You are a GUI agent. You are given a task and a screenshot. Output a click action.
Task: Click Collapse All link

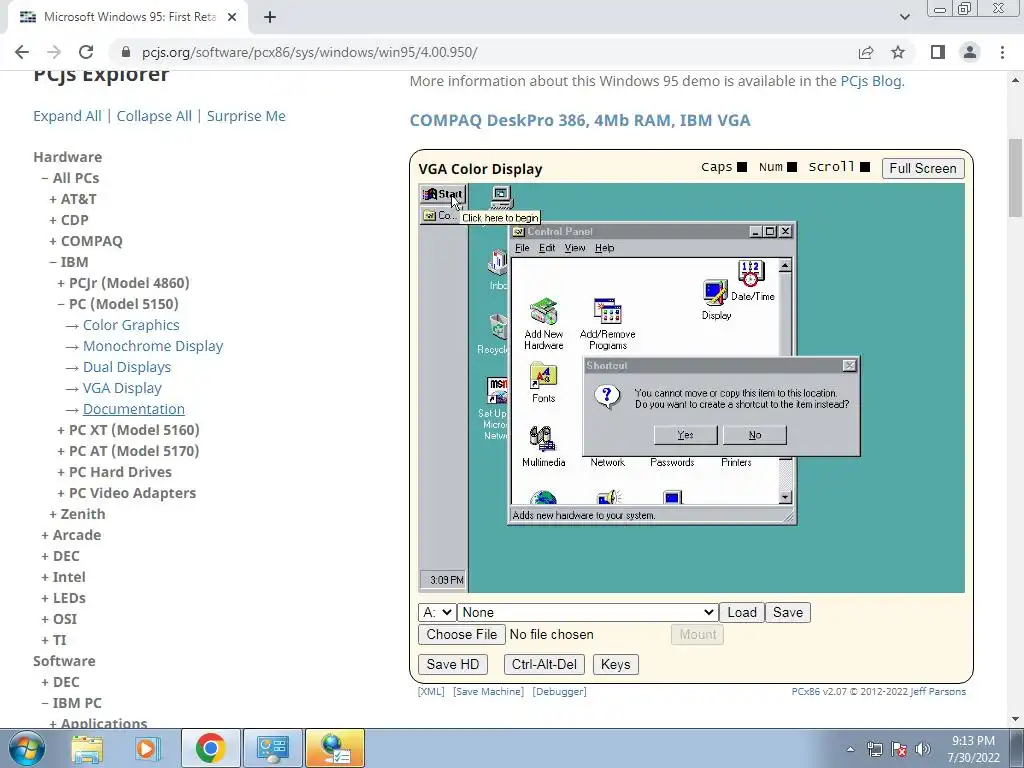coord(154,116)
